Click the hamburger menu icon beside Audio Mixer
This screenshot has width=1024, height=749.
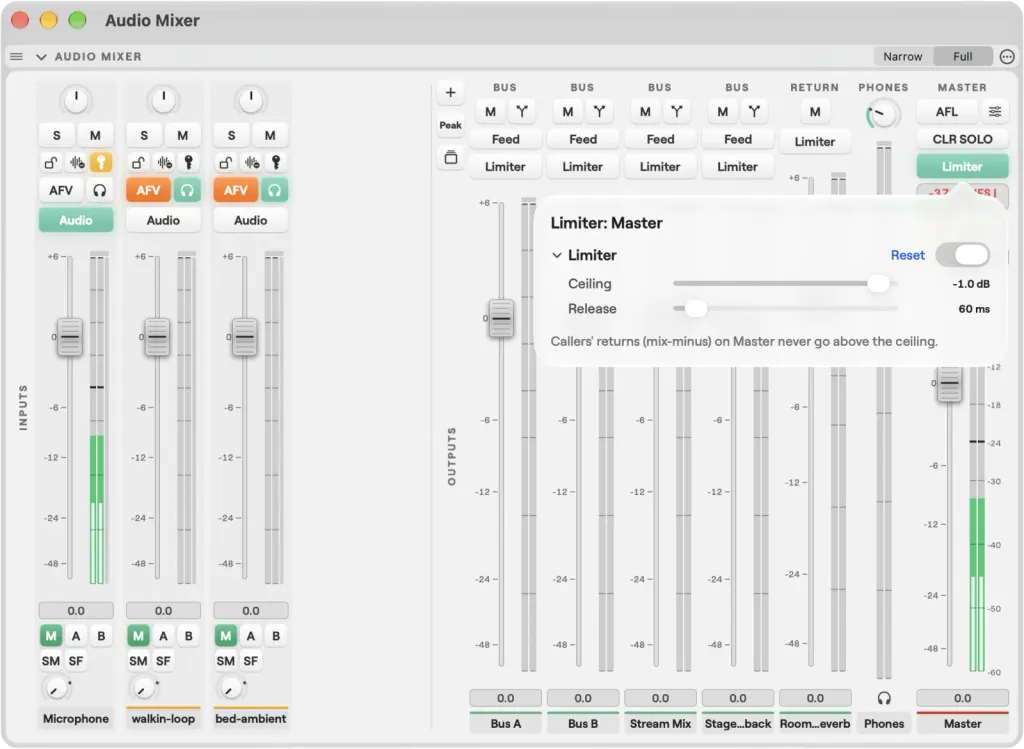click(16, 57)
